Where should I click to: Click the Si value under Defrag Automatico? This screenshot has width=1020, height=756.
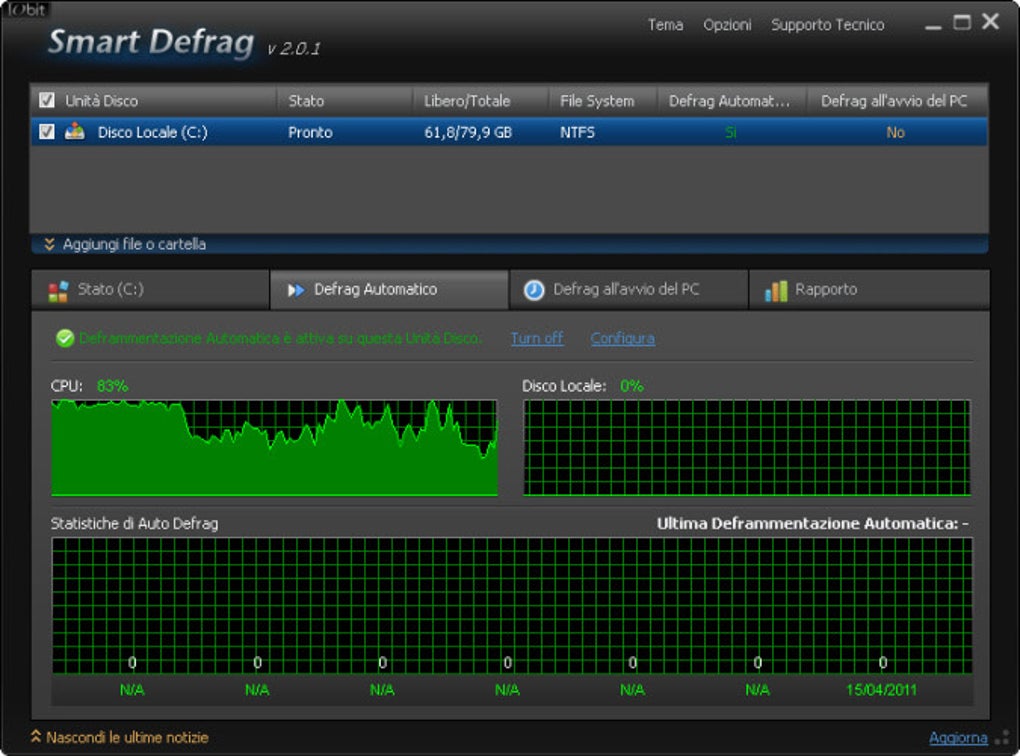pos(731,132)
